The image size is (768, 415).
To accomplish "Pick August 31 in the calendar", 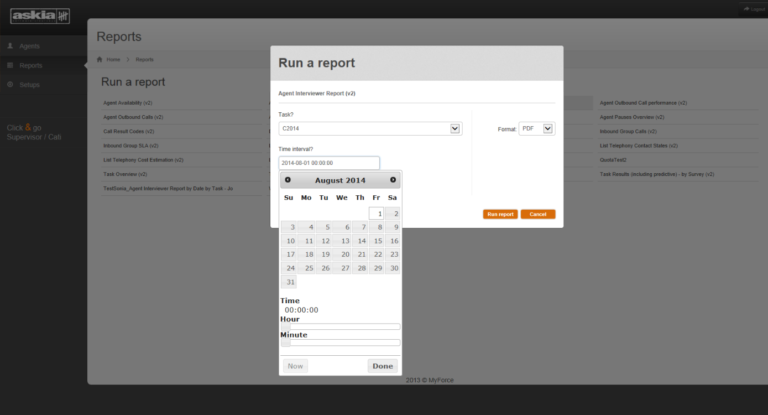I will [x=289, y=282].
